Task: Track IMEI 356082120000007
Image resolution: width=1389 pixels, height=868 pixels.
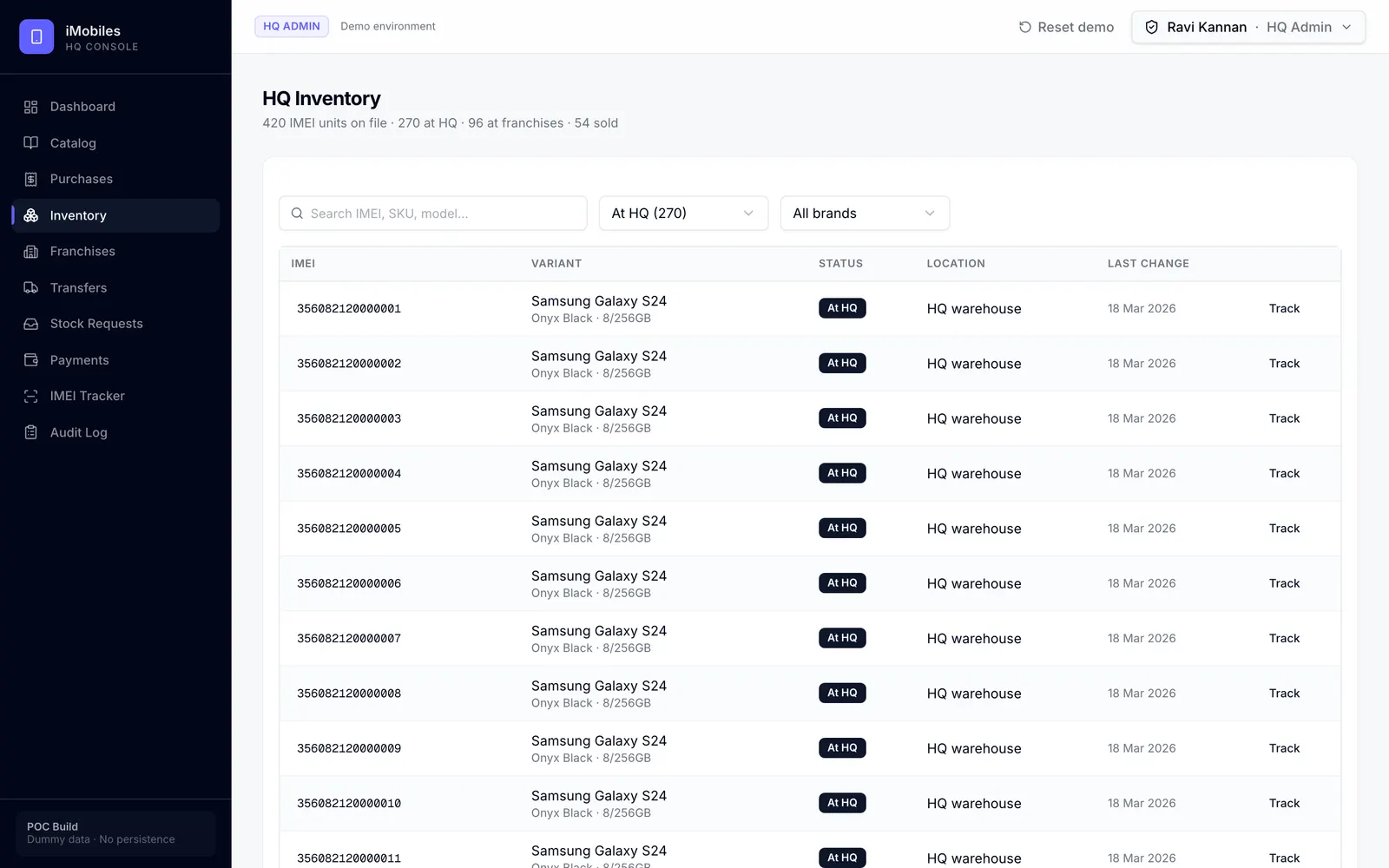Action: [x=1284, y=639]
